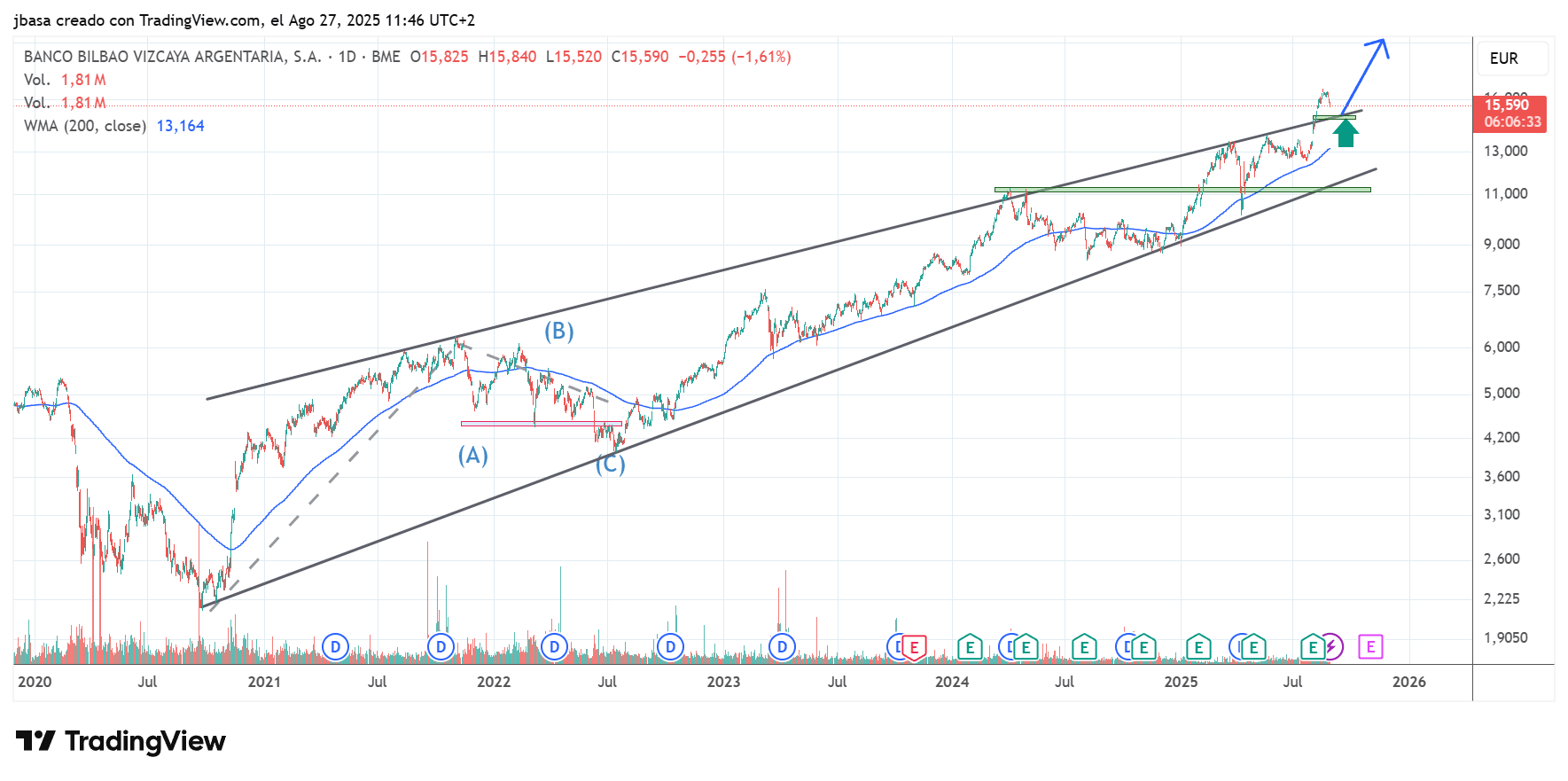The height and width of the screenshot is (781, 1568).
Task: Click the WMA value 13,164
Action: click(x=181, y=126)
